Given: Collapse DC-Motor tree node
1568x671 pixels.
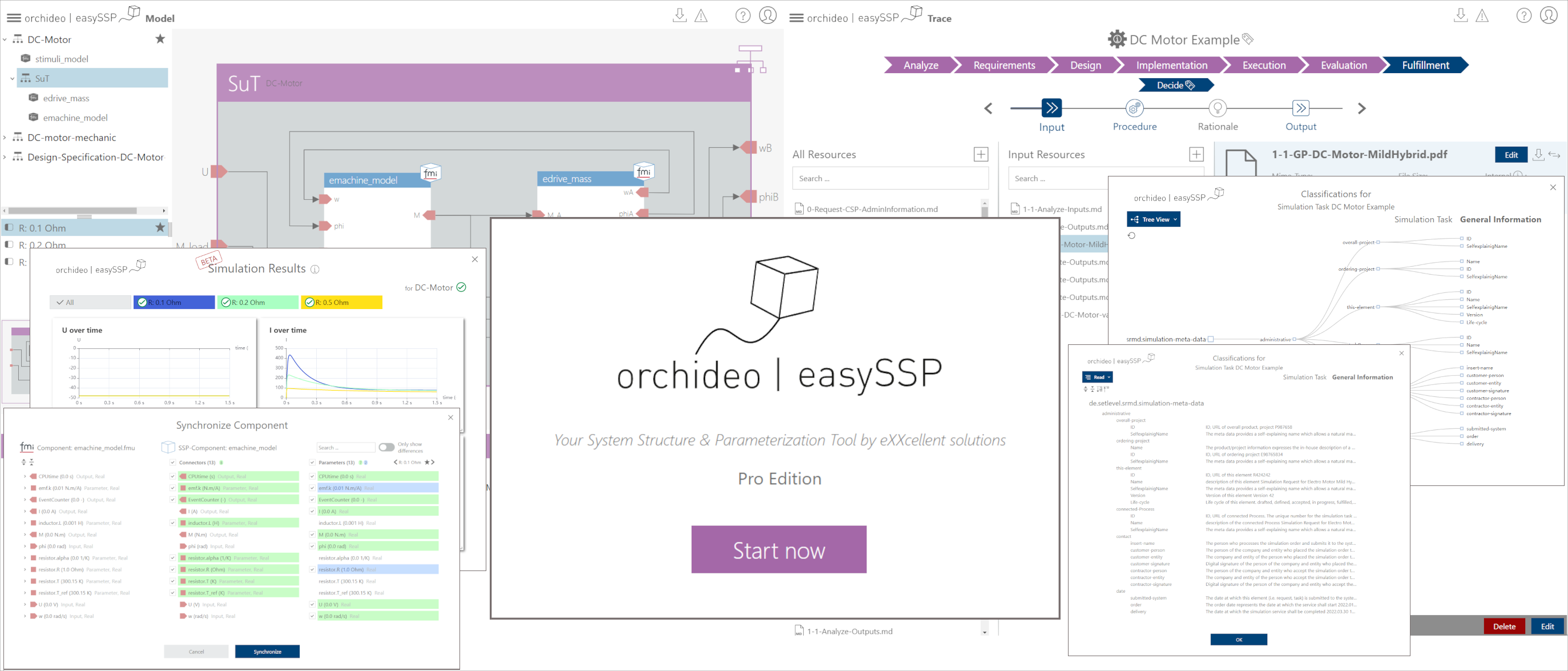Looking at the screenshot, I should tap(5, 39).
